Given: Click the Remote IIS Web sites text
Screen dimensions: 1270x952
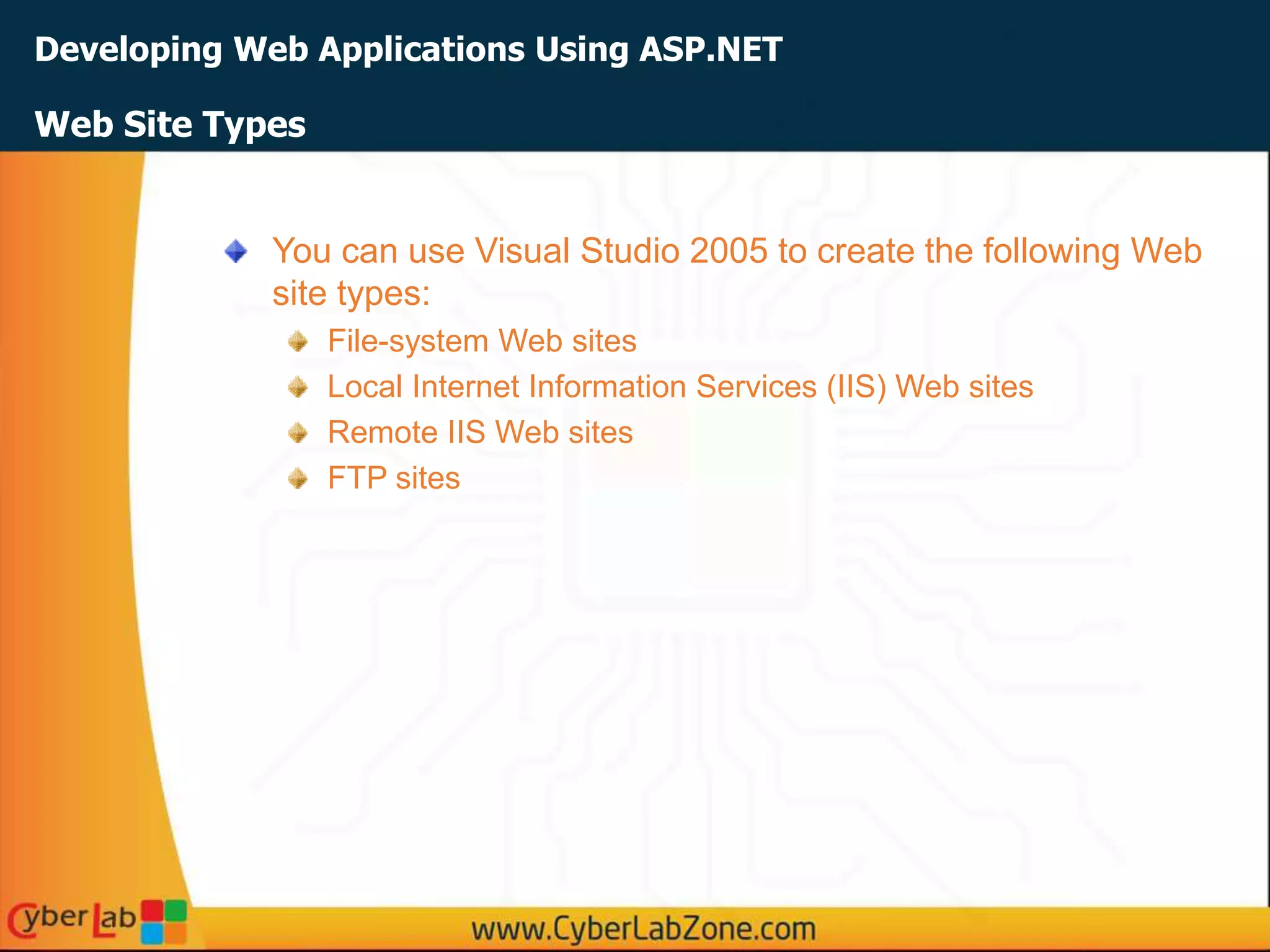Looking at the screenshot, I should [x=480, y=433].
